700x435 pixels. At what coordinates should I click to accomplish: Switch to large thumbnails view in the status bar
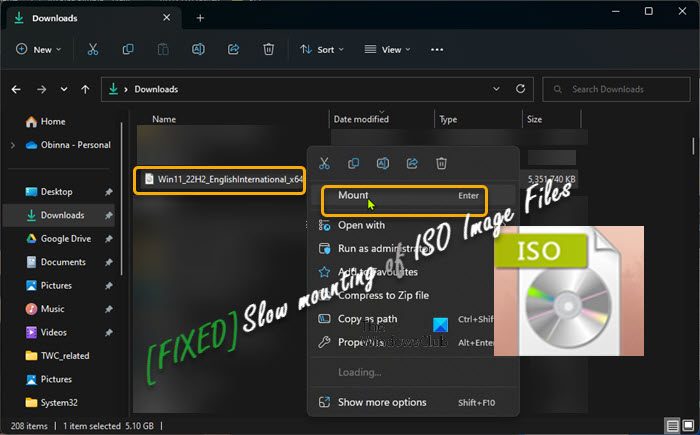pyautogui.click(x=689, y=425)
